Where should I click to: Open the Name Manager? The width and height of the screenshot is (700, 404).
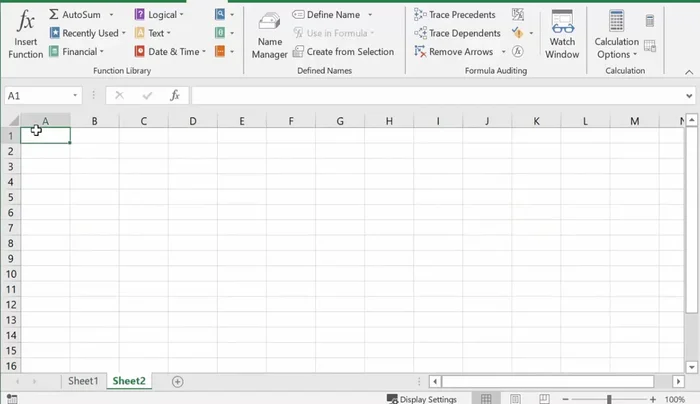click(269, 34)
